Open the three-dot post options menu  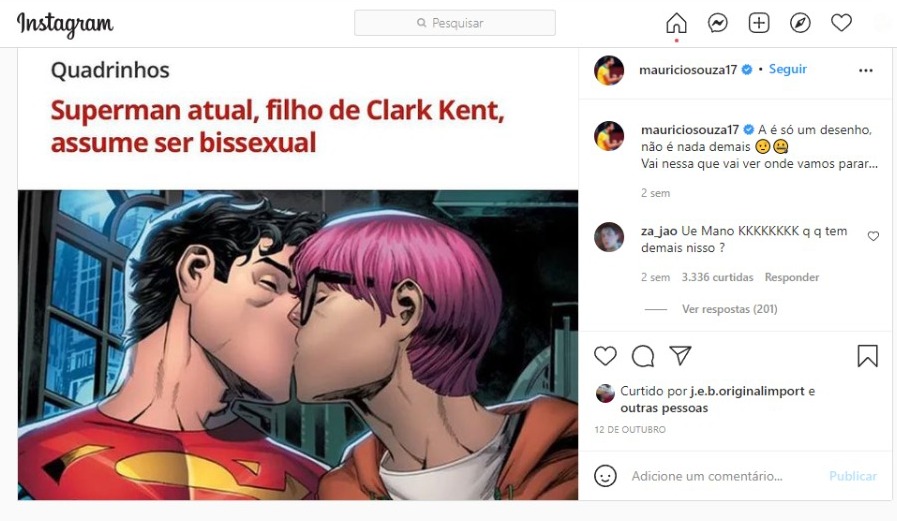coord(866,70)
